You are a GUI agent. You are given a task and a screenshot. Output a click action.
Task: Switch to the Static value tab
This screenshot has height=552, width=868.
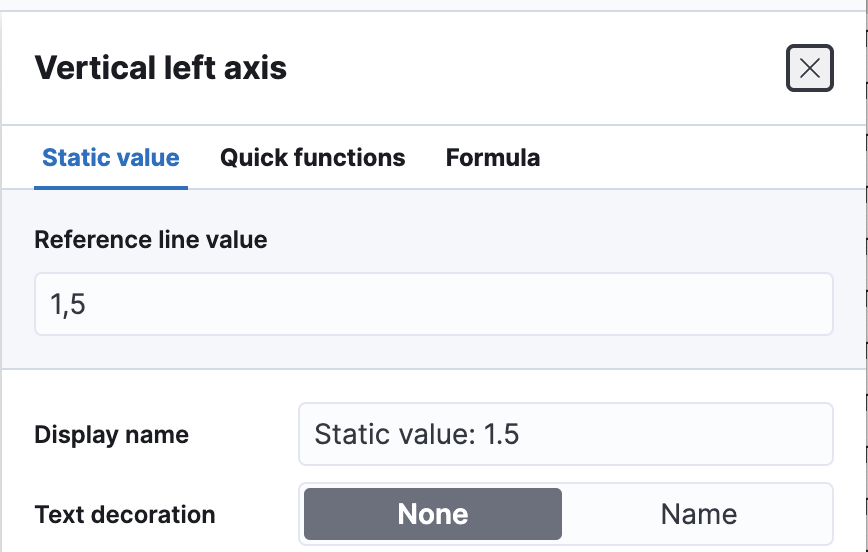(111, 158)
